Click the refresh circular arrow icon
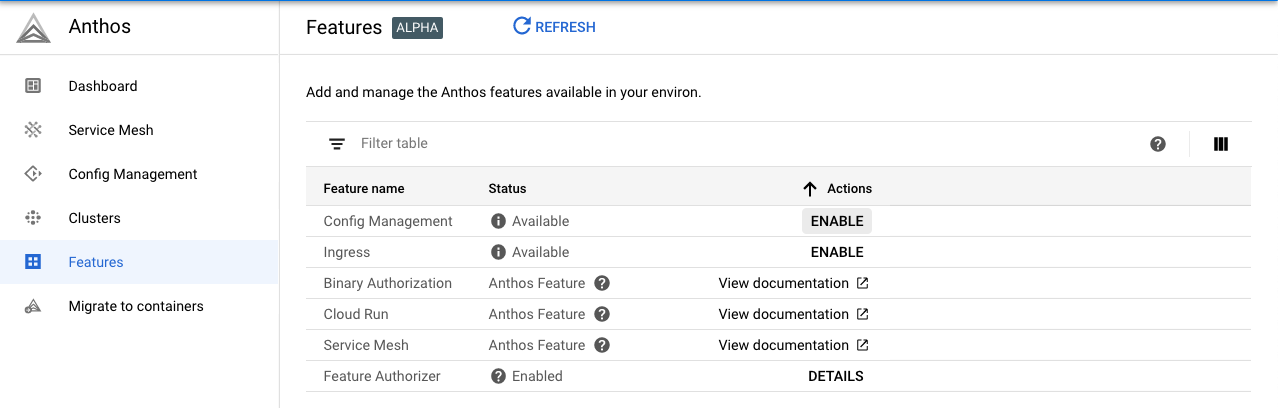 521,27
